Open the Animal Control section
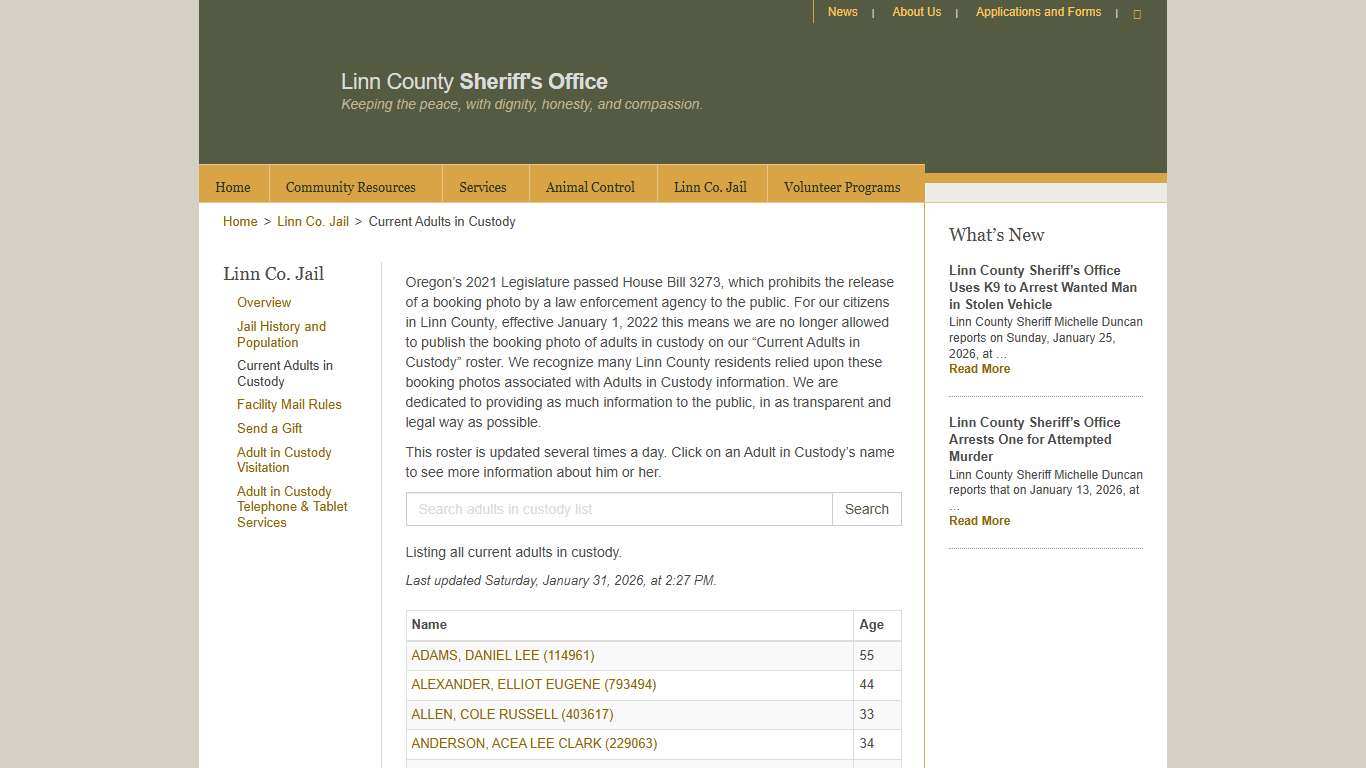Image resolution: width=1366 pixels, height=768 pixels. pos(590,187)
